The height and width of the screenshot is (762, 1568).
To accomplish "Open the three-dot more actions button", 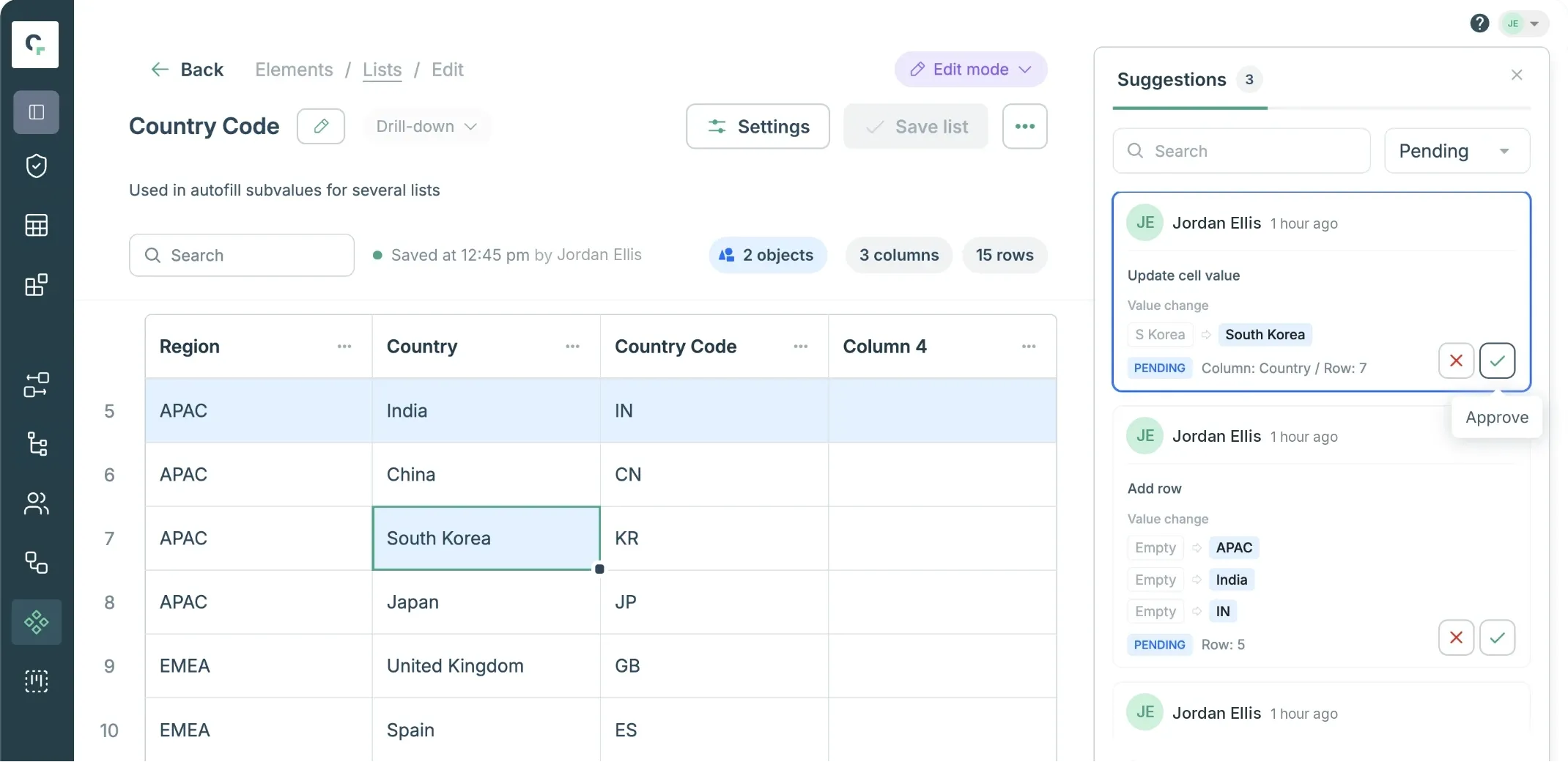I will click(x=1024, y=126).
